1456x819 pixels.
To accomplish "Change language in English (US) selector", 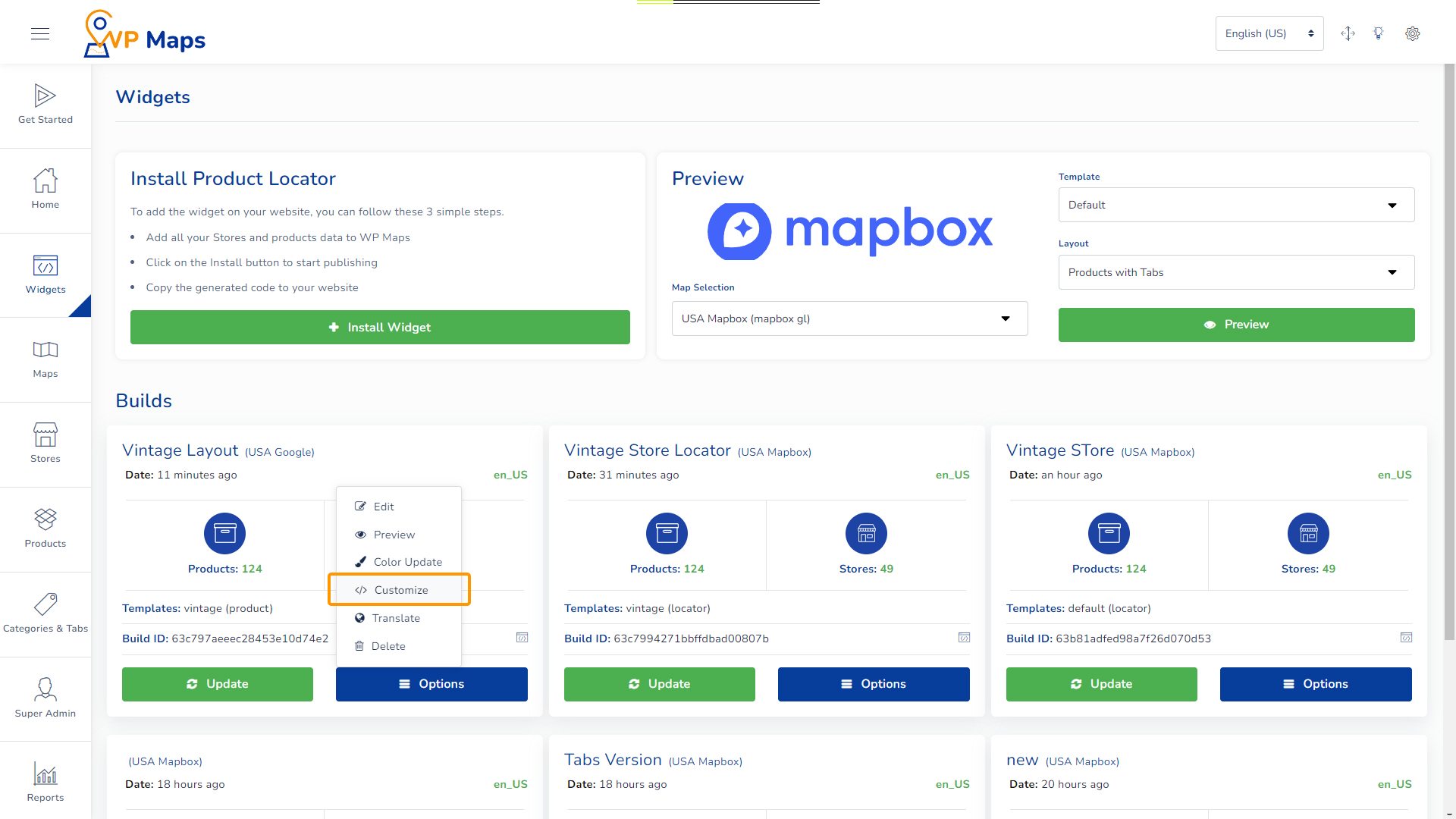I will click(x=1269, y=33).
